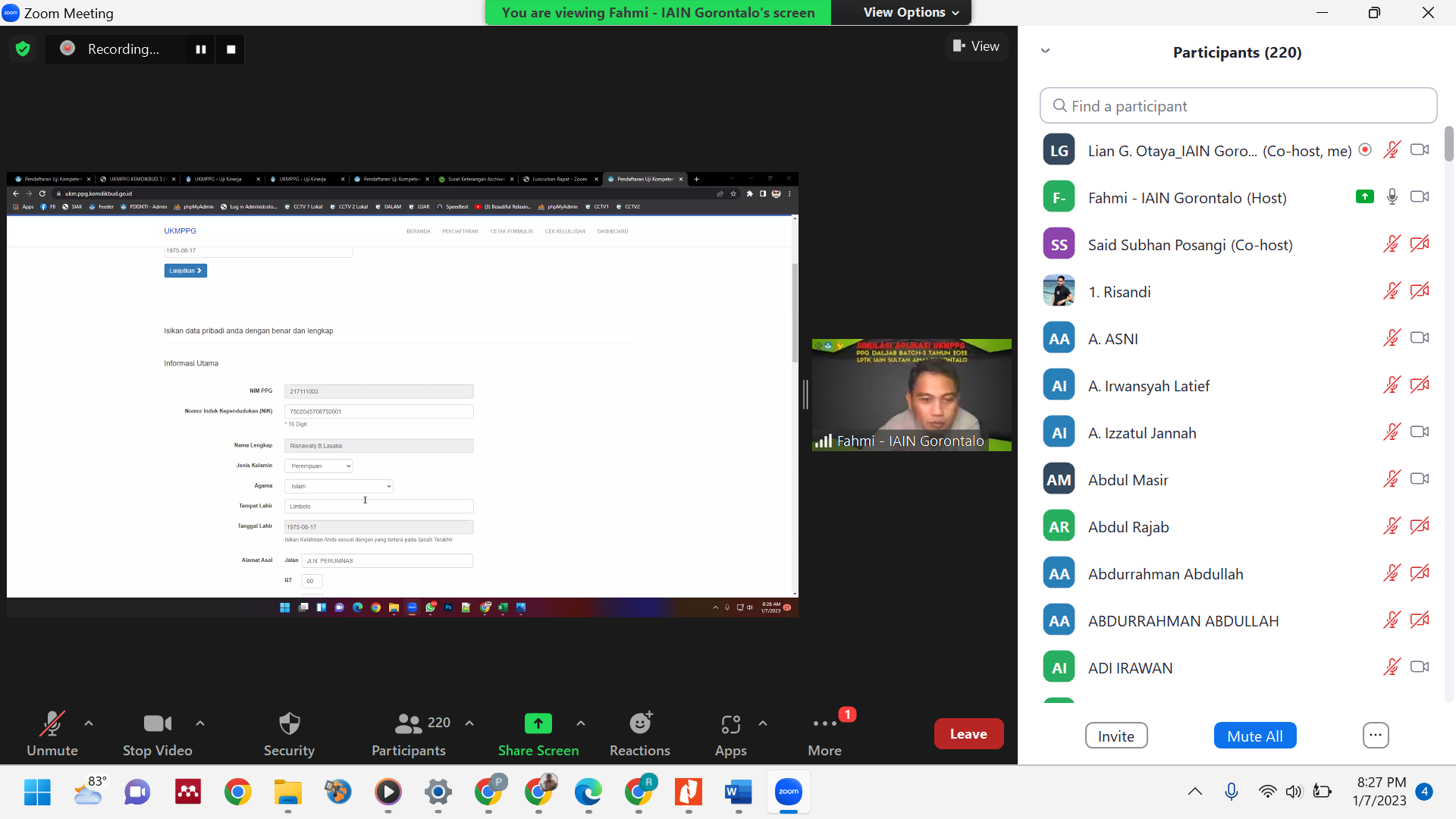Click the Invite button
Viewport: 1456px width, 819px height.
(1116, 736)
